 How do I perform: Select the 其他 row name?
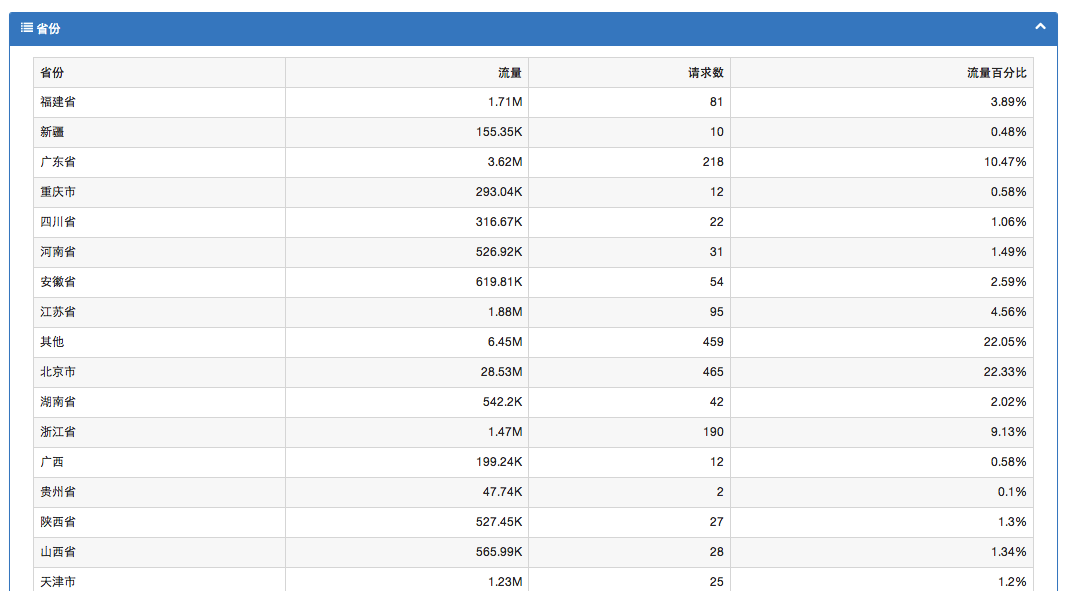(x=52, y=342)
